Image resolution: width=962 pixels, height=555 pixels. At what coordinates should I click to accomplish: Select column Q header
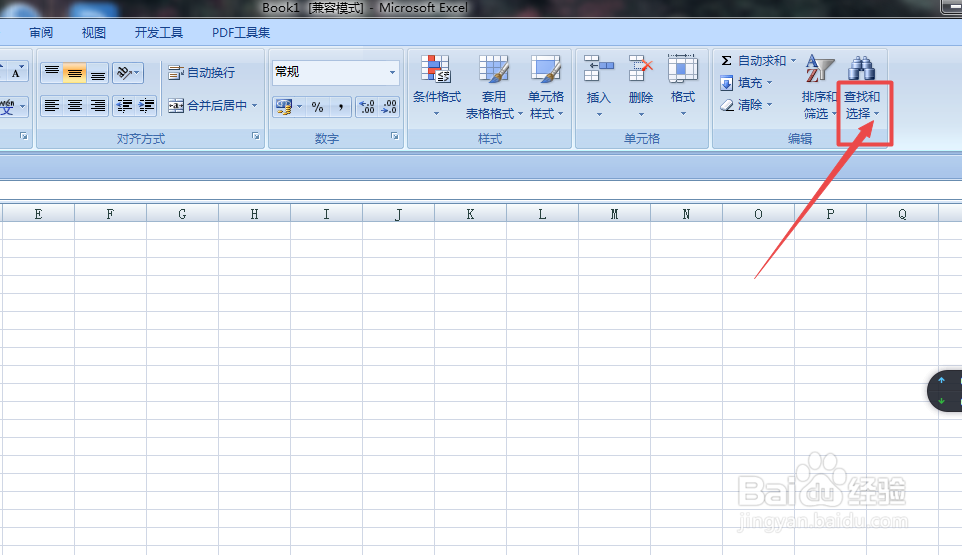(x=902, y=213)
